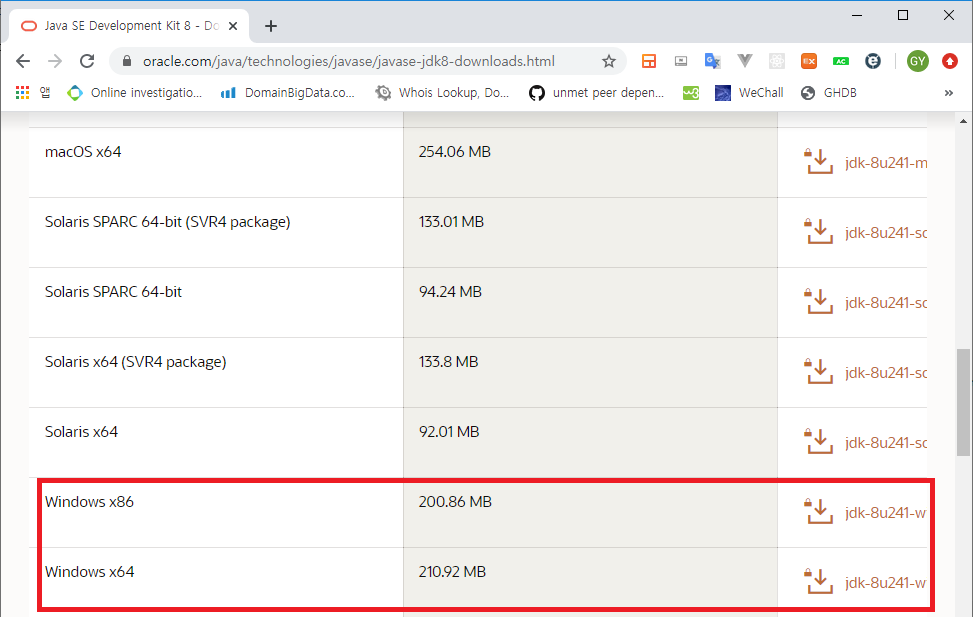Bookmark this page with the star icon
973x617 pixels.
[609, 61]
